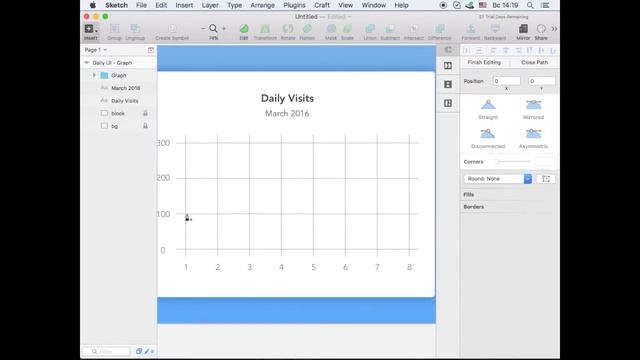Open the third Craft panel icon
Image resolution: width=640 pixels, height=360 pixels.
[x=448, y=84]
